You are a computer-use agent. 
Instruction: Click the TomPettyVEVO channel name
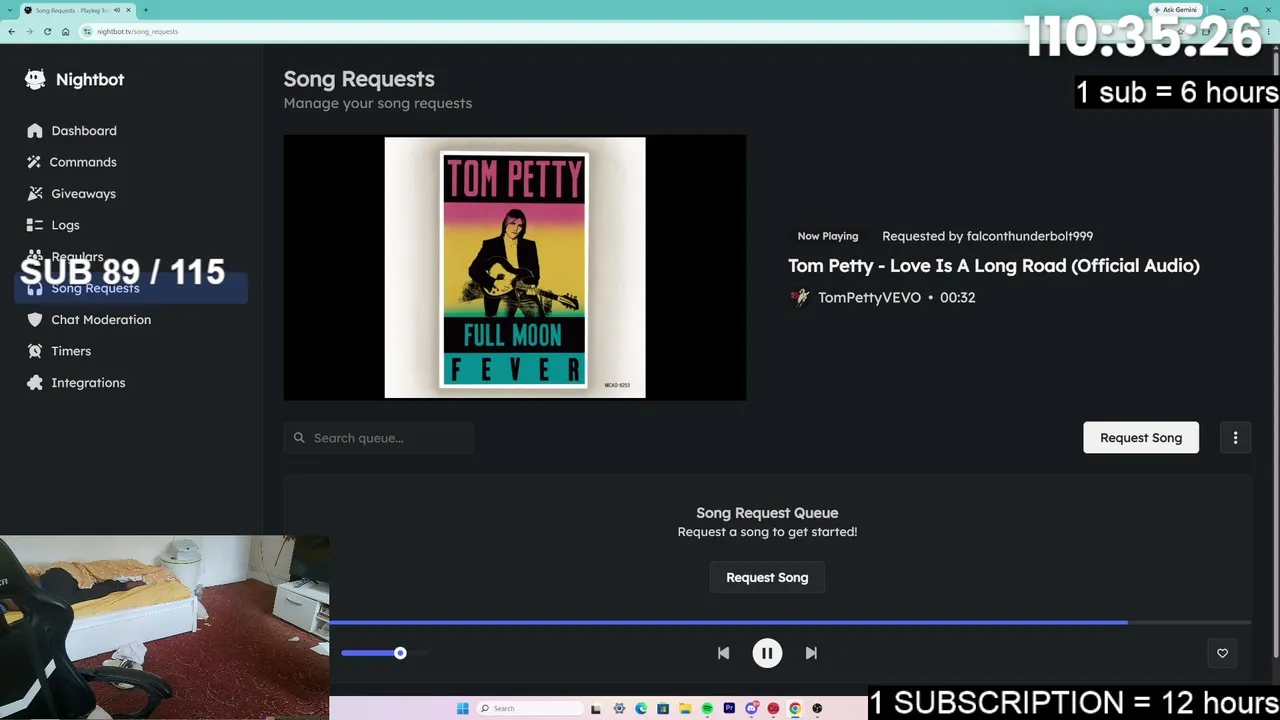pos(869,298)
